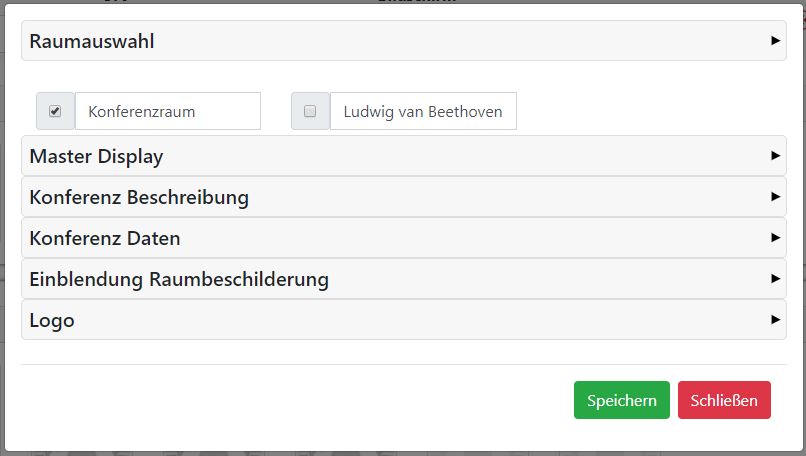806x456 pixels.
Task: Click the Ludwig van Beethoven text field
Action: [423, 111]
